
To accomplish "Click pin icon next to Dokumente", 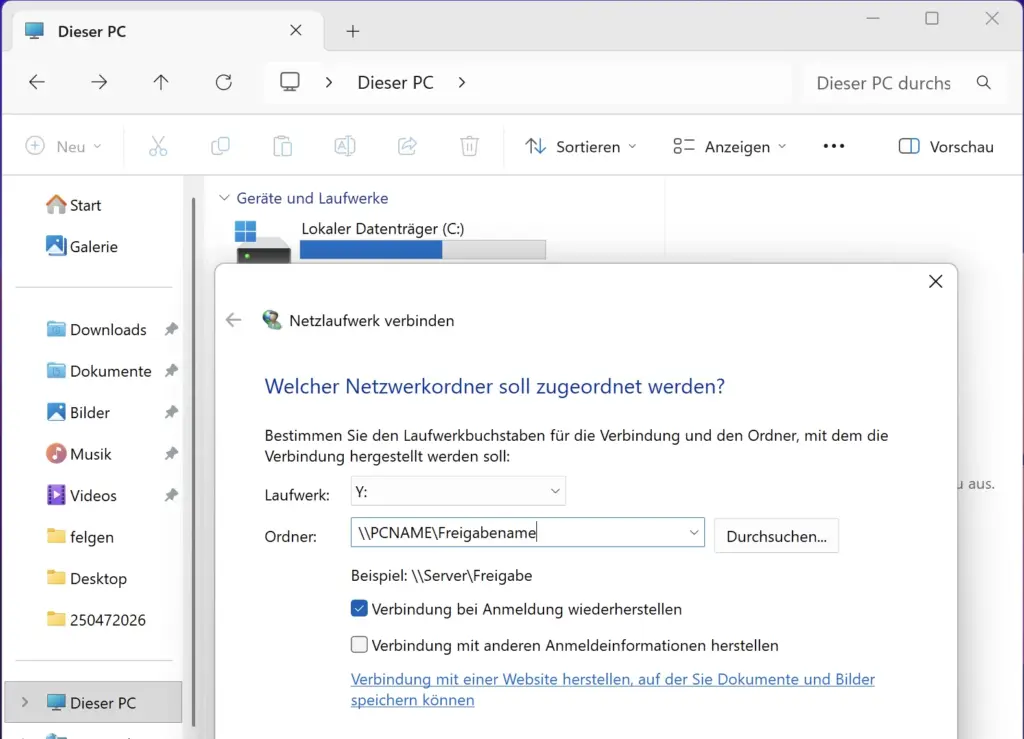I will [x=171, y=371].
